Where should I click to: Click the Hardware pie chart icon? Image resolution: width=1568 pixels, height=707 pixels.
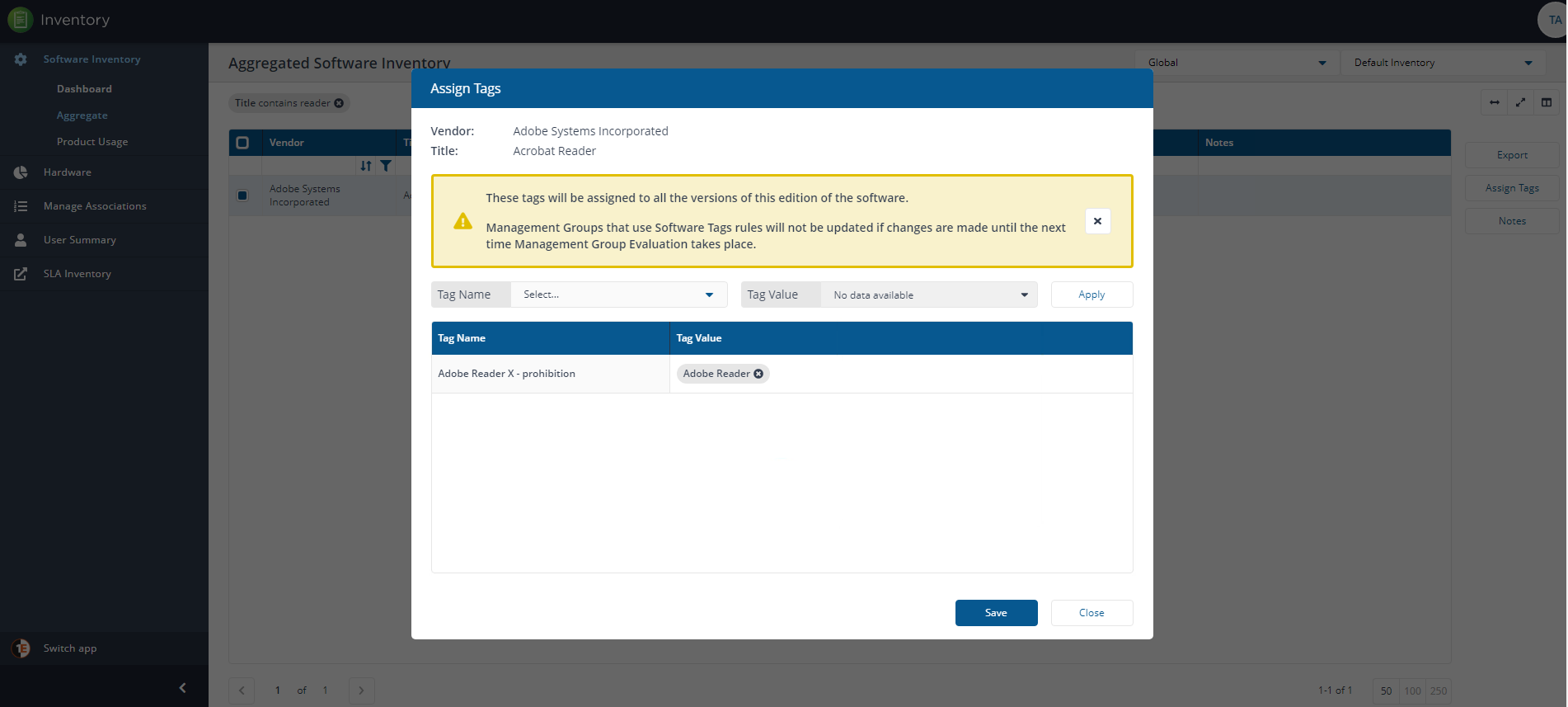point(21,172)
